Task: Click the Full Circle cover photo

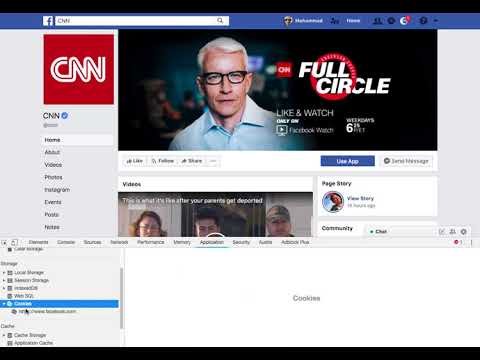Action: [278, 90]
